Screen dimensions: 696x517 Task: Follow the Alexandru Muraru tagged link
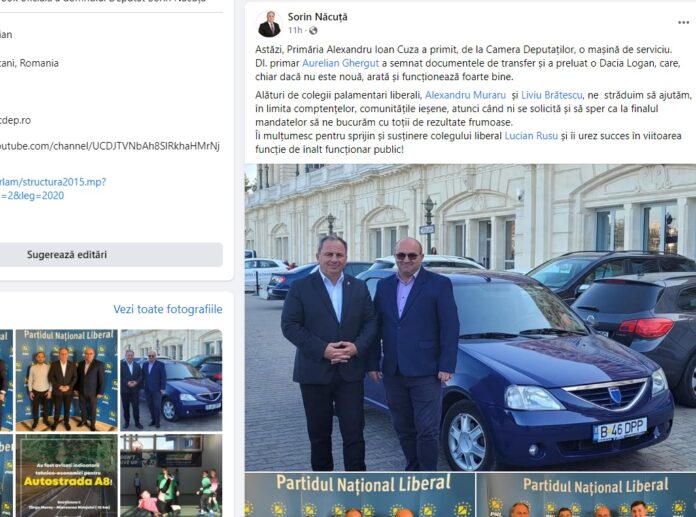pos(465,95)
